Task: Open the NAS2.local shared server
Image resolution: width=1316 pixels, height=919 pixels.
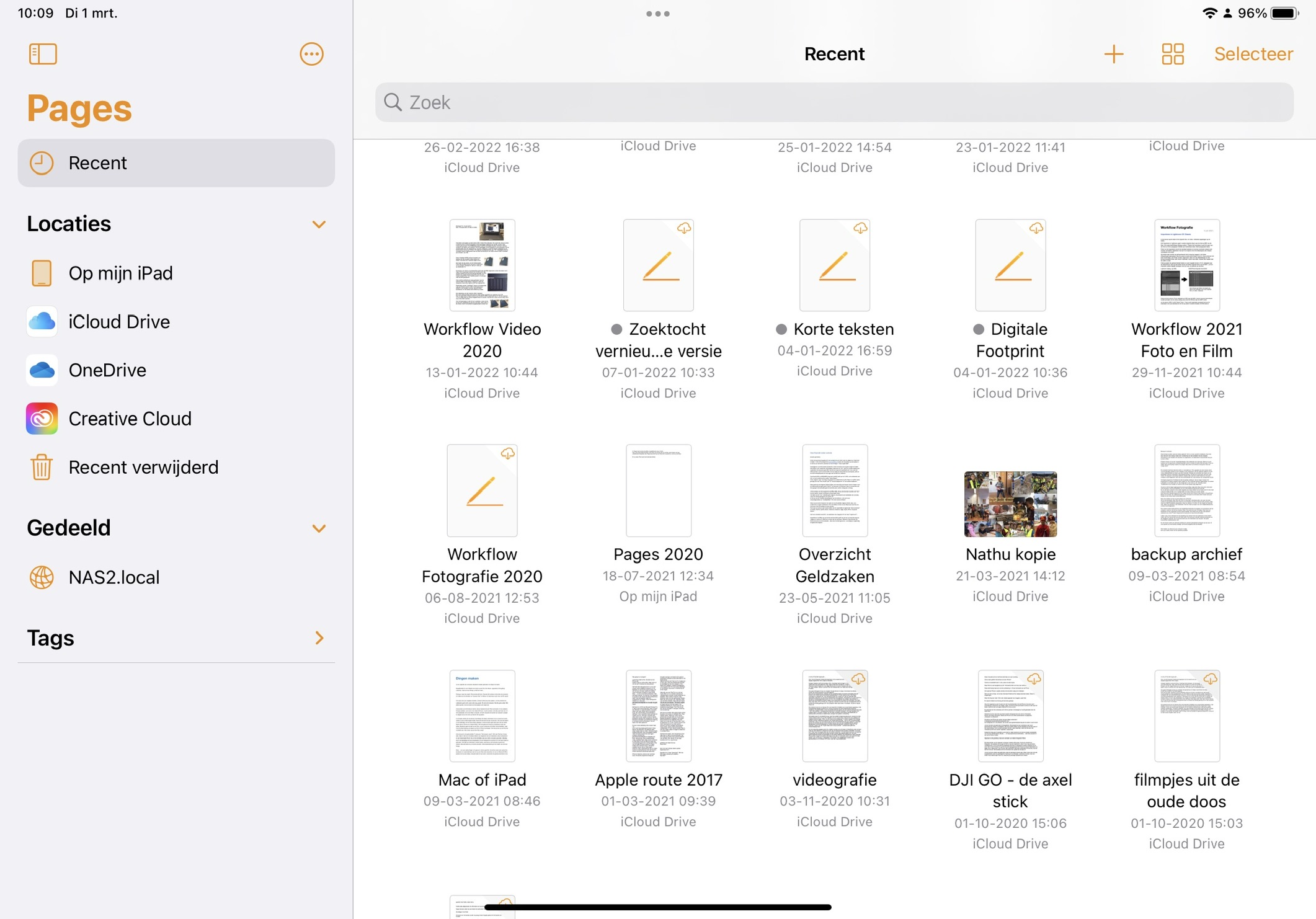Action: (113, 577)
